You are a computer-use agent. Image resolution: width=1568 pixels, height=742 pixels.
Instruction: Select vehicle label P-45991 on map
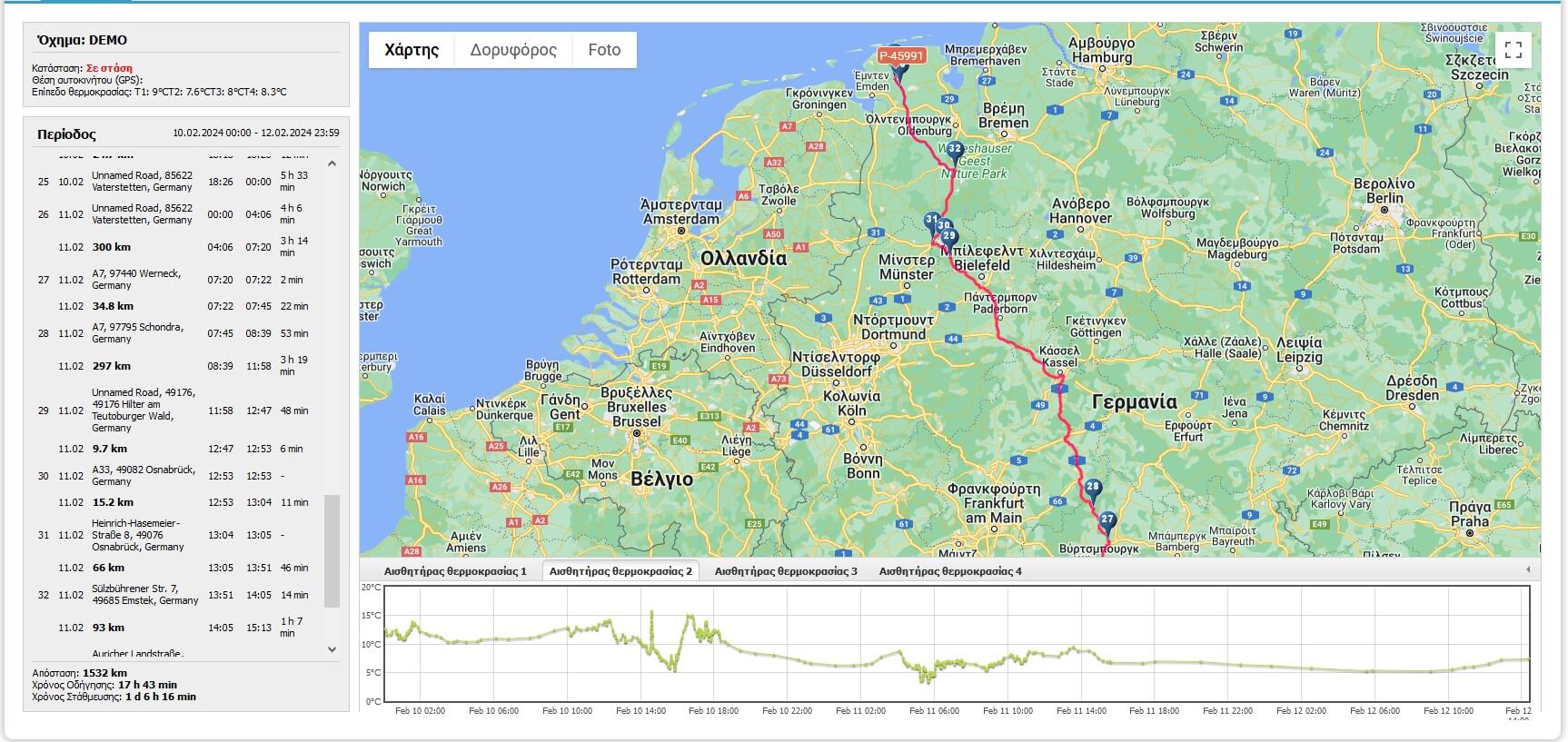(x=901, y=55)
